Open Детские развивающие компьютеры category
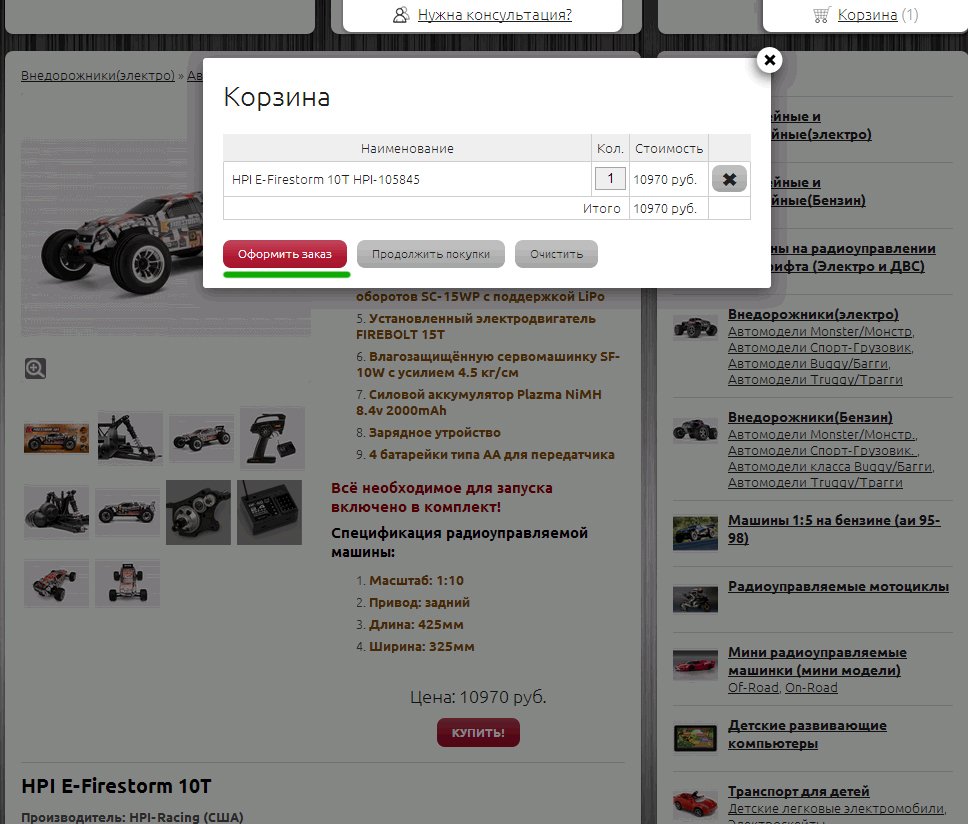The height and width of the screenshot is (824, 968). pyautogui.click(x=807, y=735)
